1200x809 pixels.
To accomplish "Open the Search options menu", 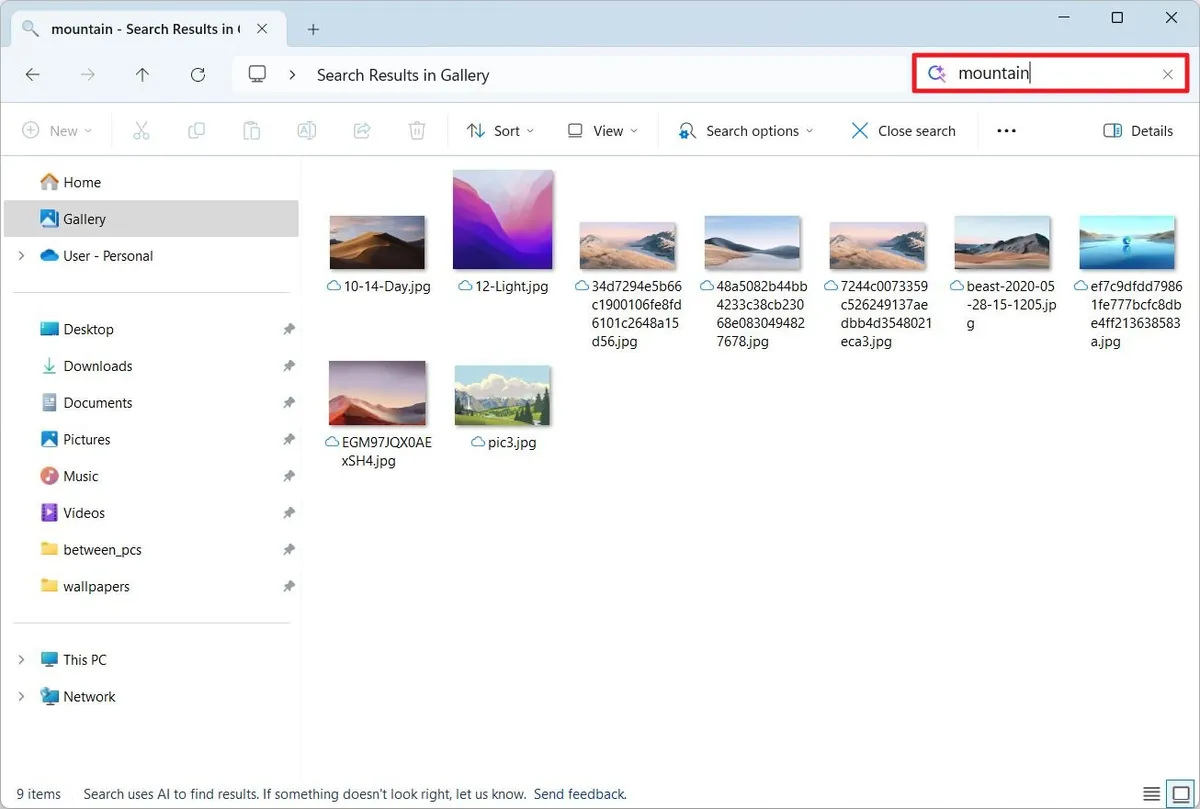I will click(744, 130).
